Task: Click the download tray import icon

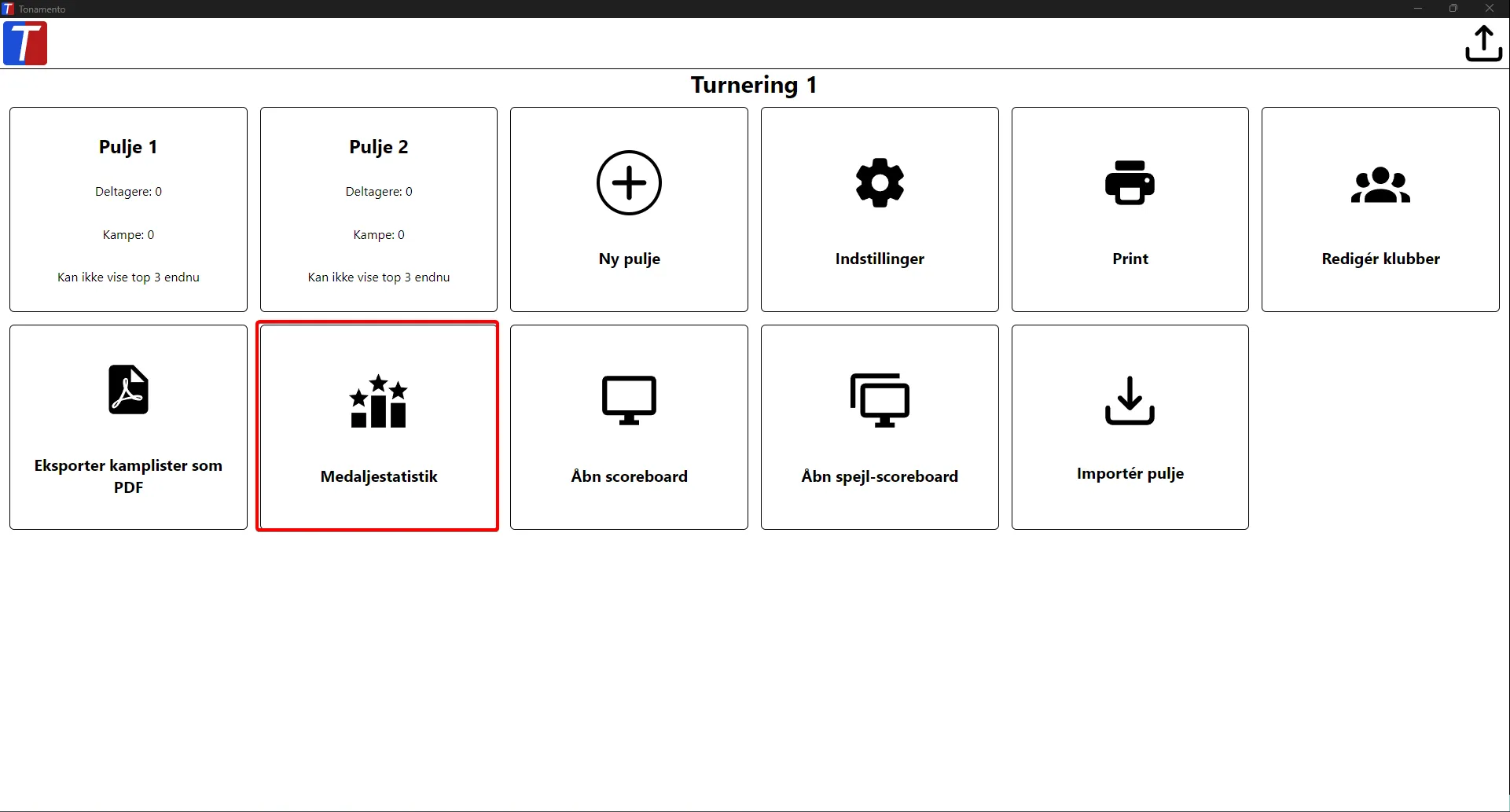Action: tap(1130, 400)
